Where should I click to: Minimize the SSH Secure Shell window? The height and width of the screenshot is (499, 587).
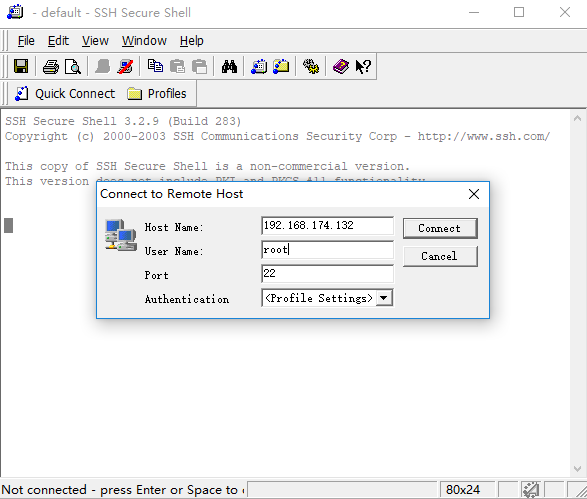[x=474, y=12]
